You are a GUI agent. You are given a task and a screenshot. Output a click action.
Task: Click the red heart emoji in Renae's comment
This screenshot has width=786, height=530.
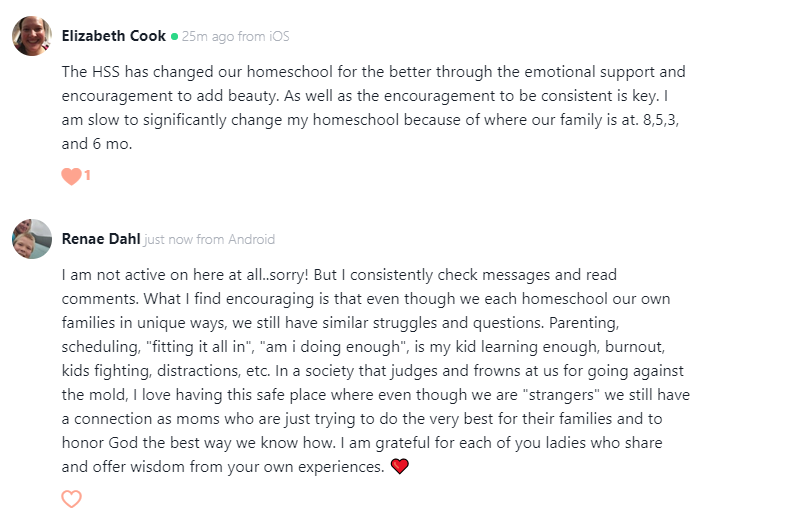[400, 466]
